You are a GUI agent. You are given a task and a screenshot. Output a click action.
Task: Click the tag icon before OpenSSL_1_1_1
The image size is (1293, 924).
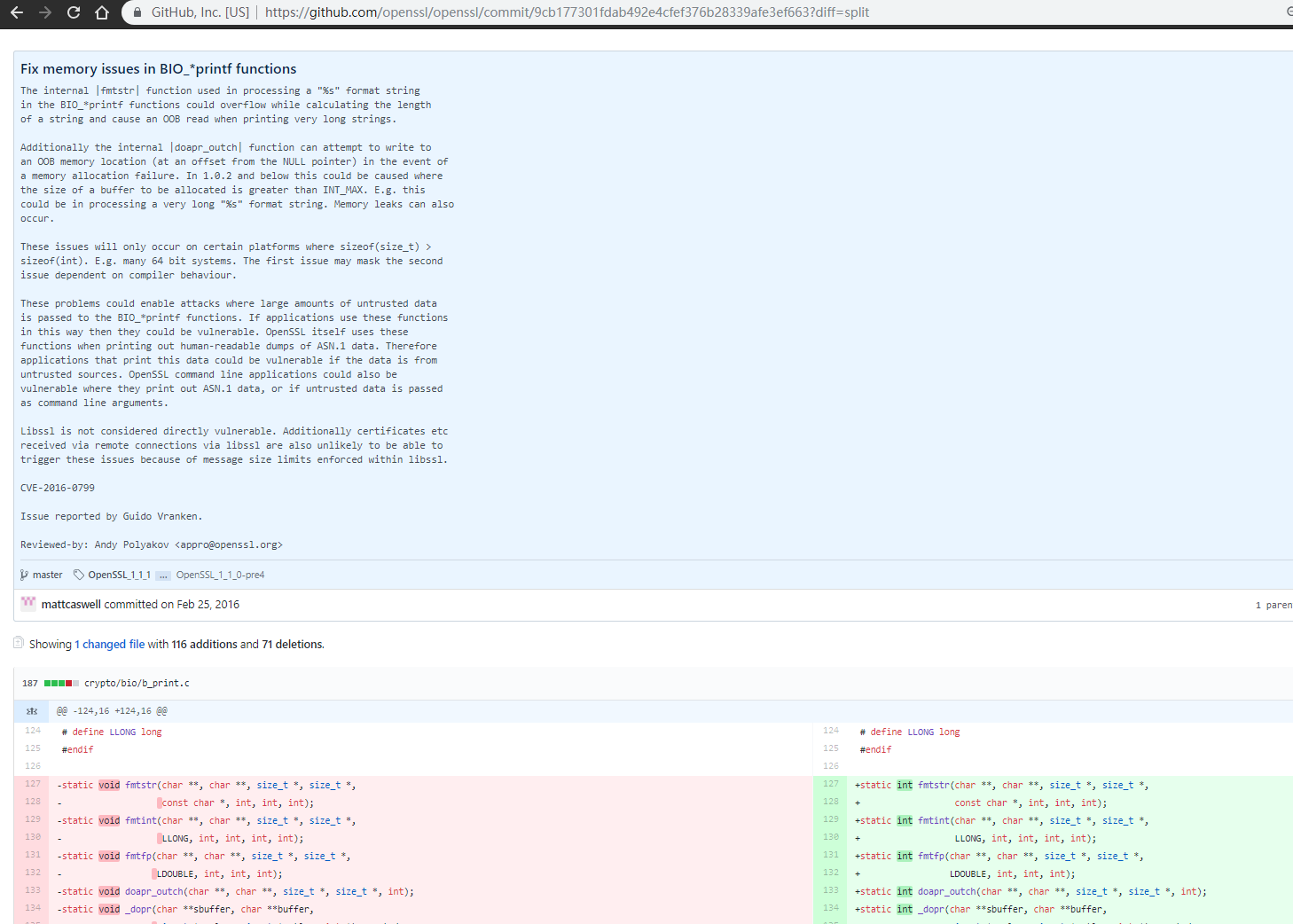click(x=79, y=575)
